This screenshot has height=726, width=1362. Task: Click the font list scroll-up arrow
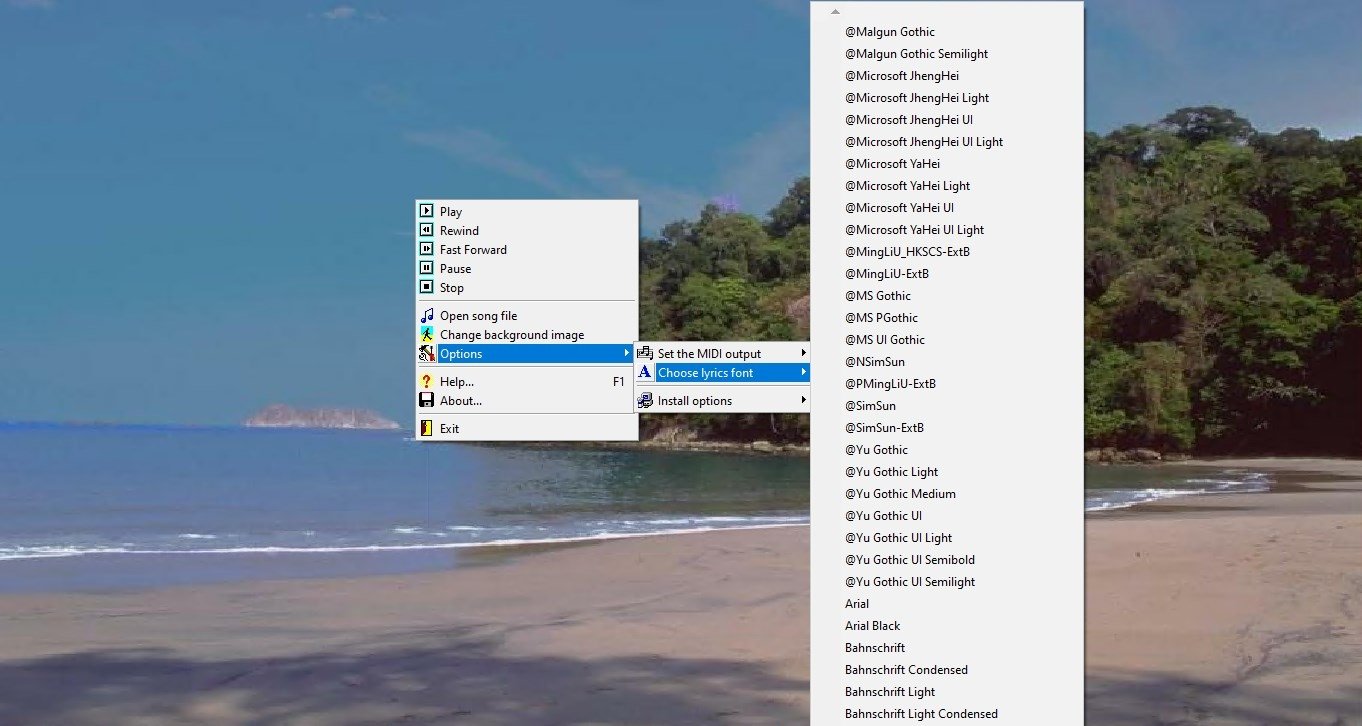coord(835,11)
